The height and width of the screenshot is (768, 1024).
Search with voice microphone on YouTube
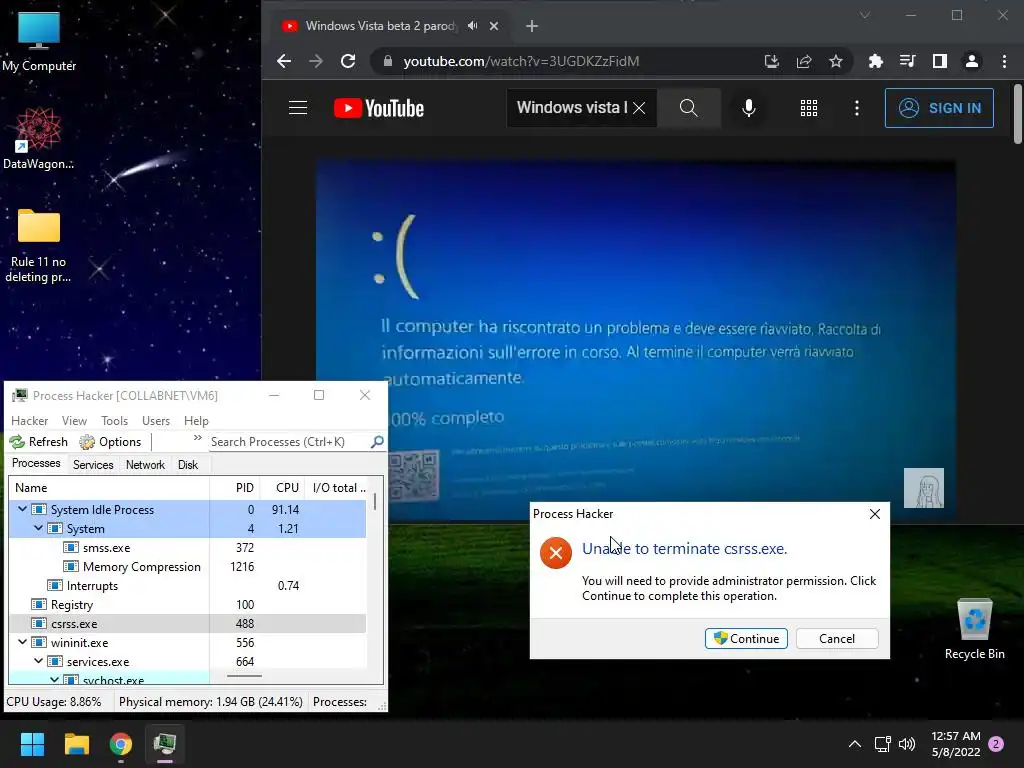[x=749, y=108]
